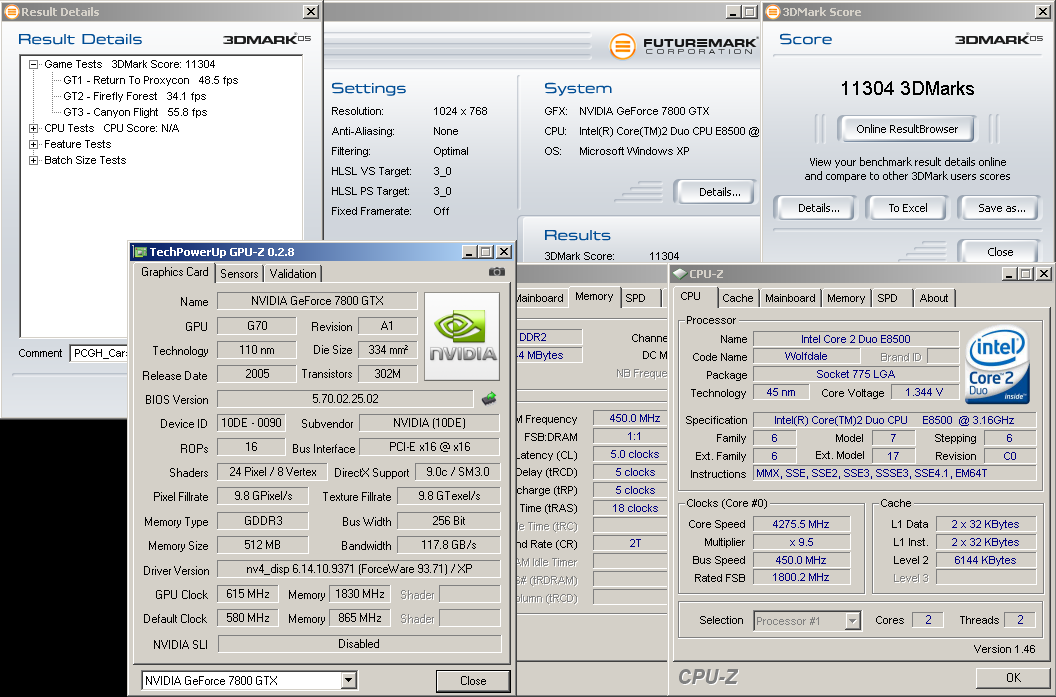Image resolution: width=1056 pixels, height=697 pixels.
Task: Click the Level 2 cache value 6144 KBytes
Action: [x=985, y=560]
